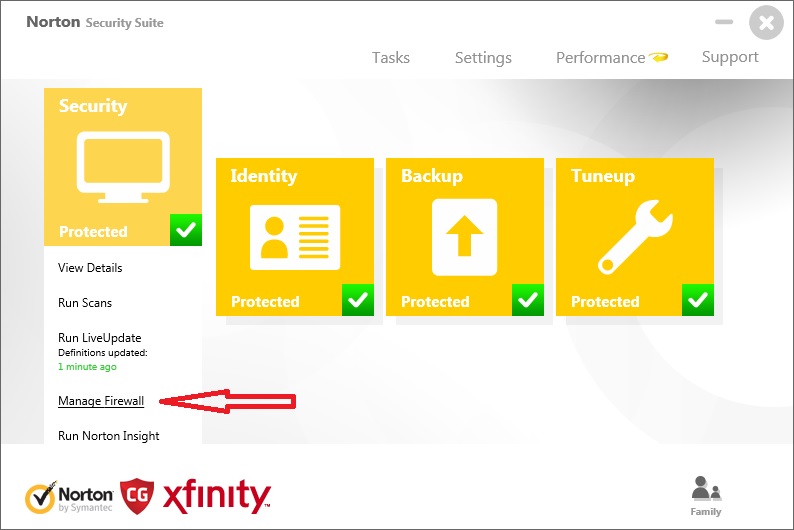Click the Identity Protected green checkmark
The width and height of the screenshot is (794, 530).
pyautogui.click(x=357, y=300)
